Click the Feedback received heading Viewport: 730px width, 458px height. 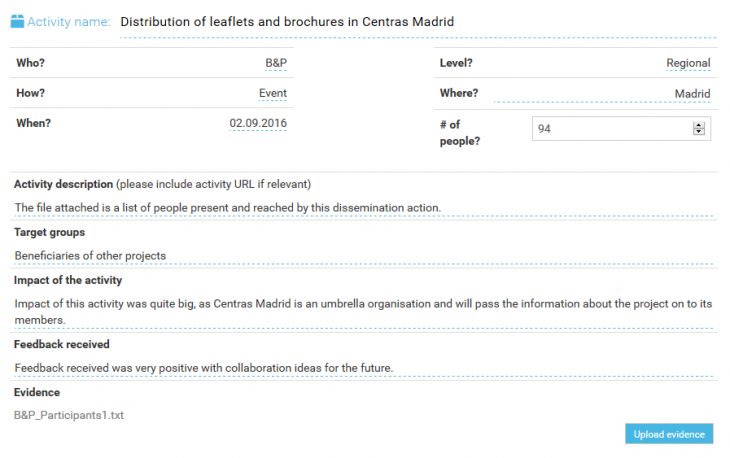(61, 344)
